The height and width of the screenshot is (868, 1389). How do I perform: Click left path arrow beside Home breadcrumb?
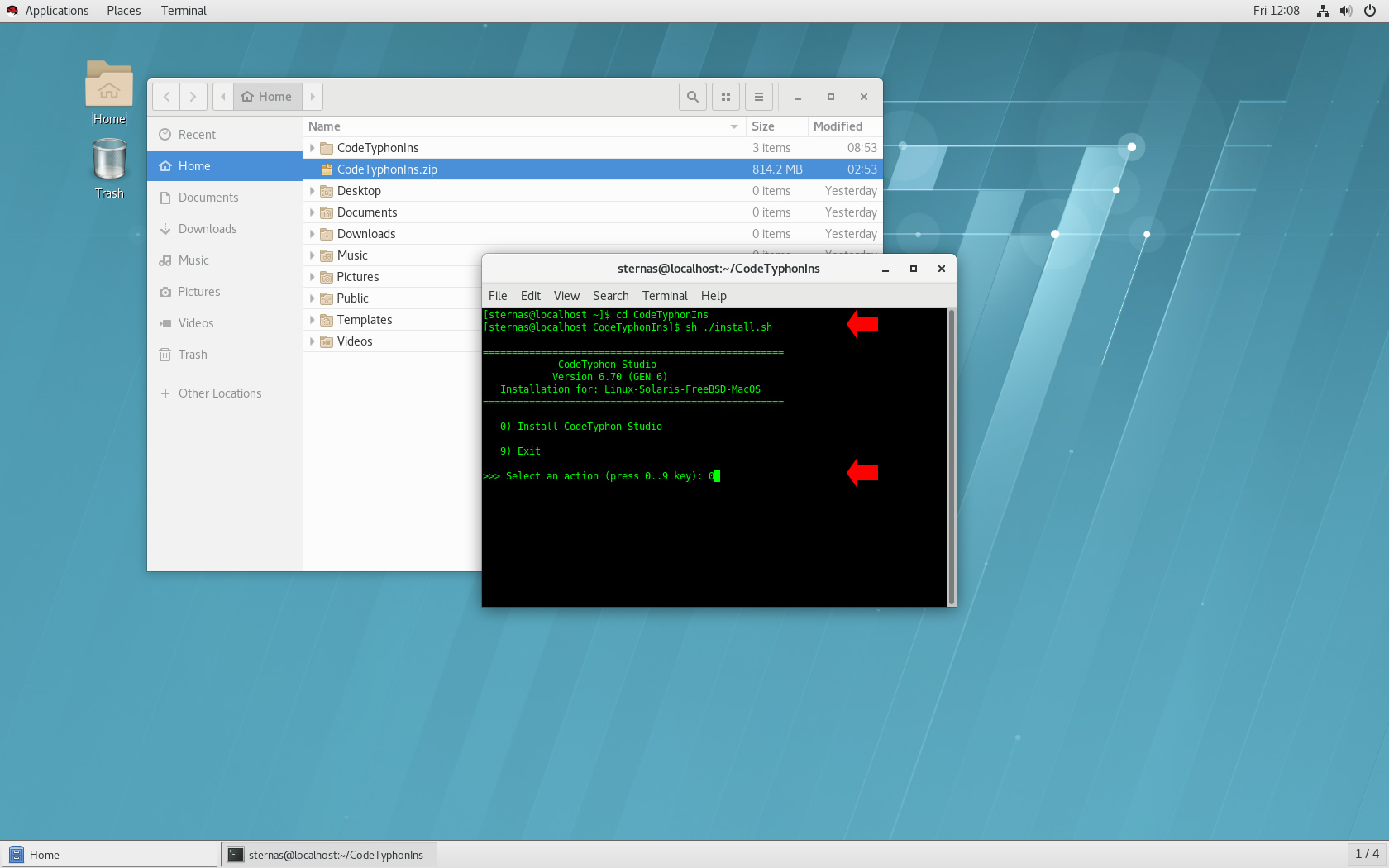[x=223, y=97]
